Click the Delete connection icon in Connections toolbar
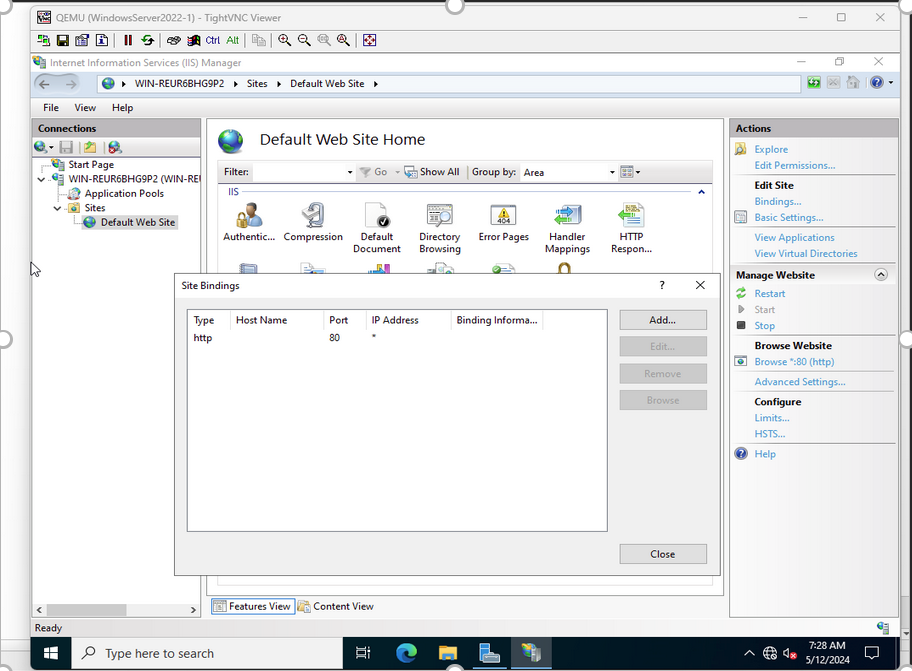Image resolution: width=912 pixels, height=671 pixels. pyautogui.click(x=115, y=147)
